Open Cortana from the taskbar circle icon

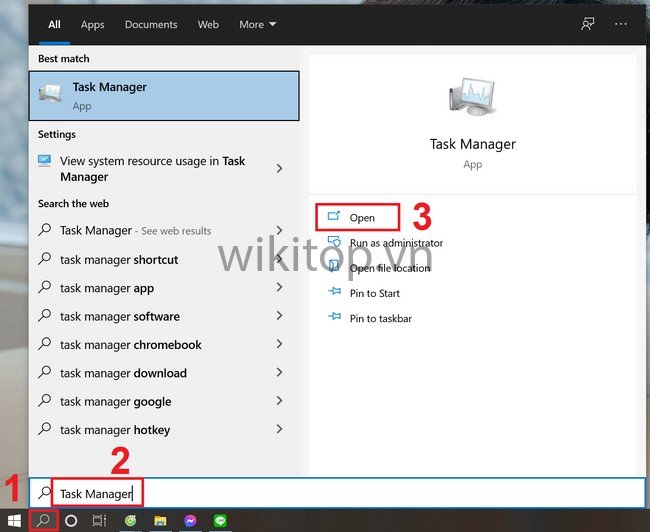point(71,521)
